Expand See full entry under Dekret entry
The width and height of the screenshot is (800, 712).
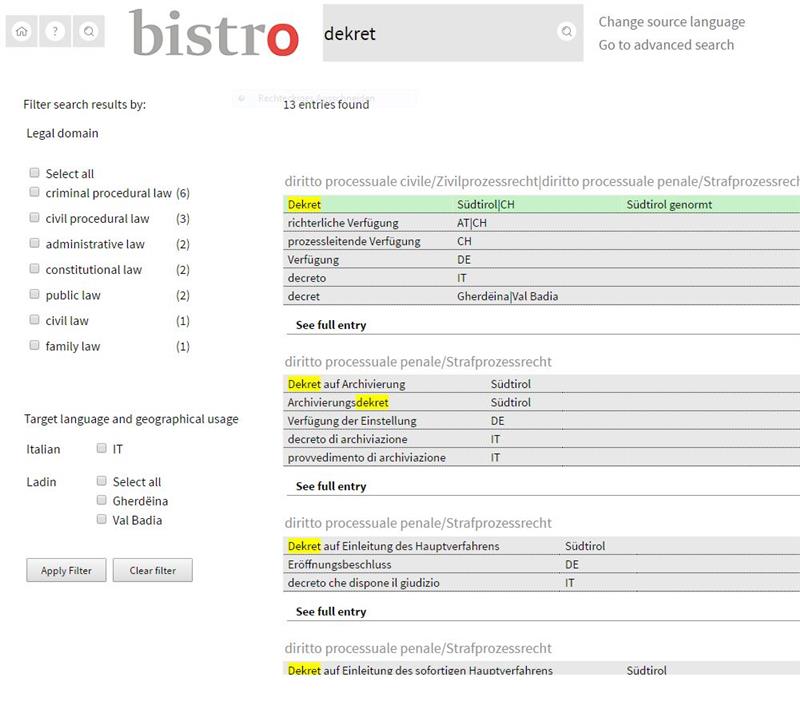(x=331, y=325)
